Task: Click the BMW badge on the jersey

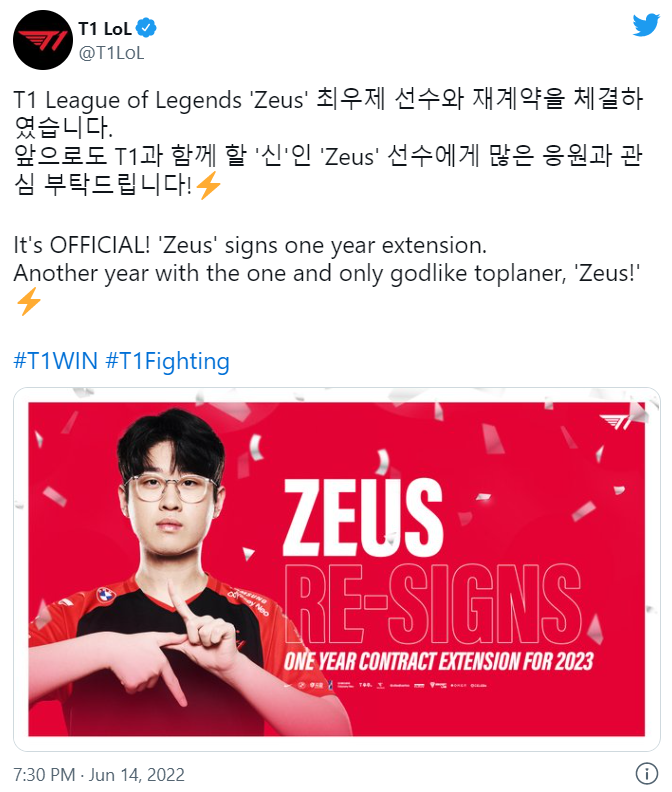Action: [x=106, y=596]
